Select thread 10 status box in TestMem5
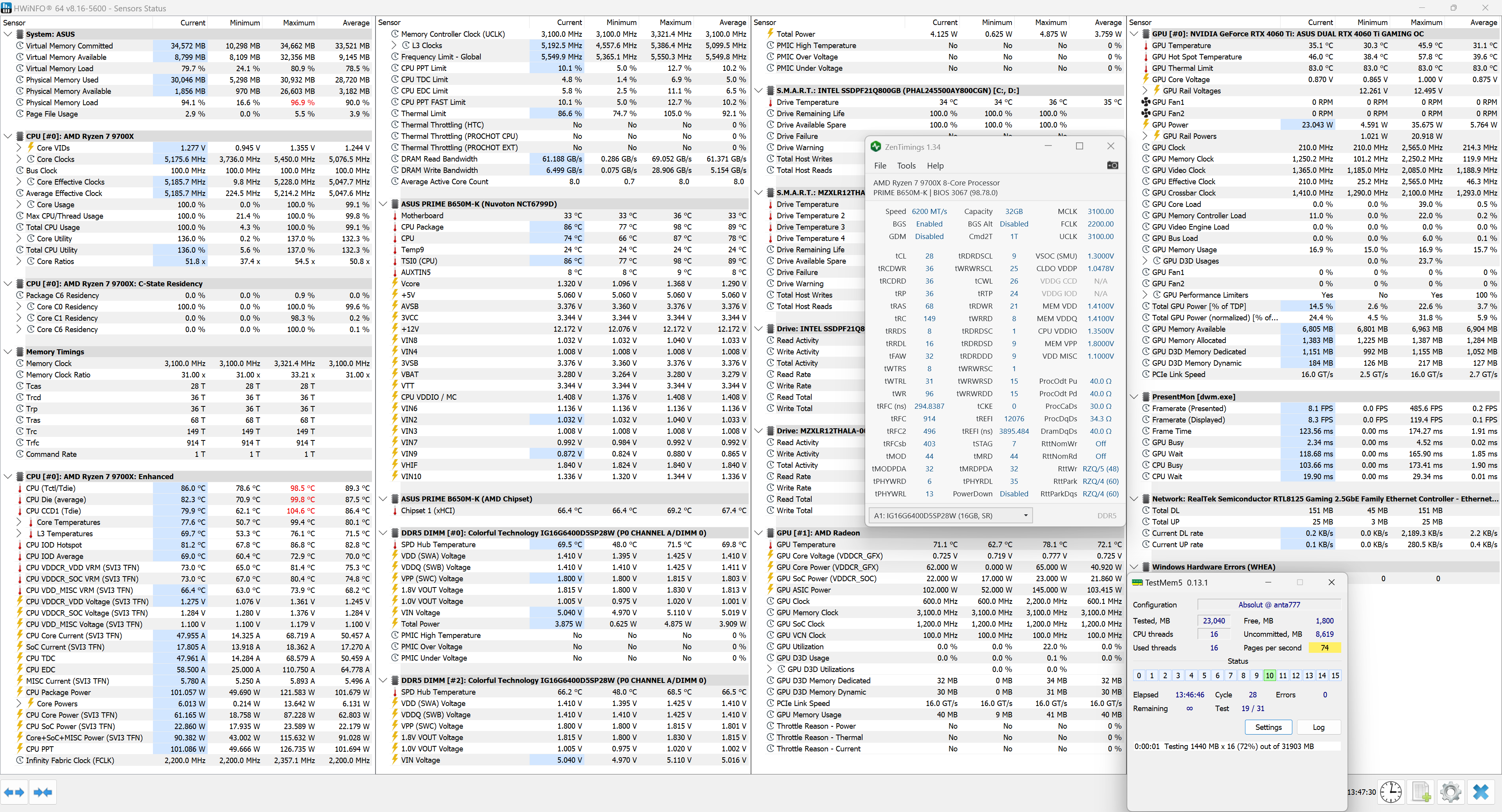1502x812 pixels. coord(1269,675)
